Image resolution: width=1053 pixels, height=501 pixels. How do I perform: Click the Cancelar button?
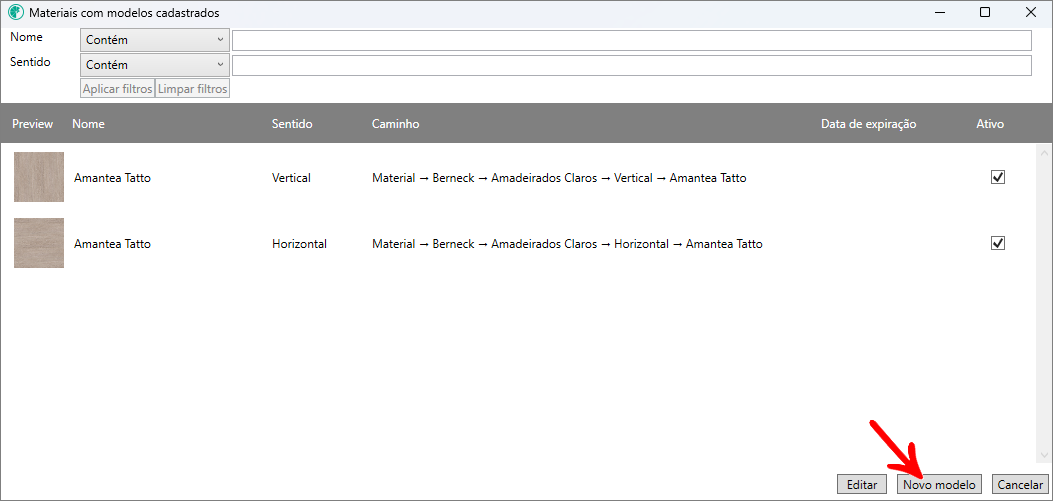click(1019, 484)
